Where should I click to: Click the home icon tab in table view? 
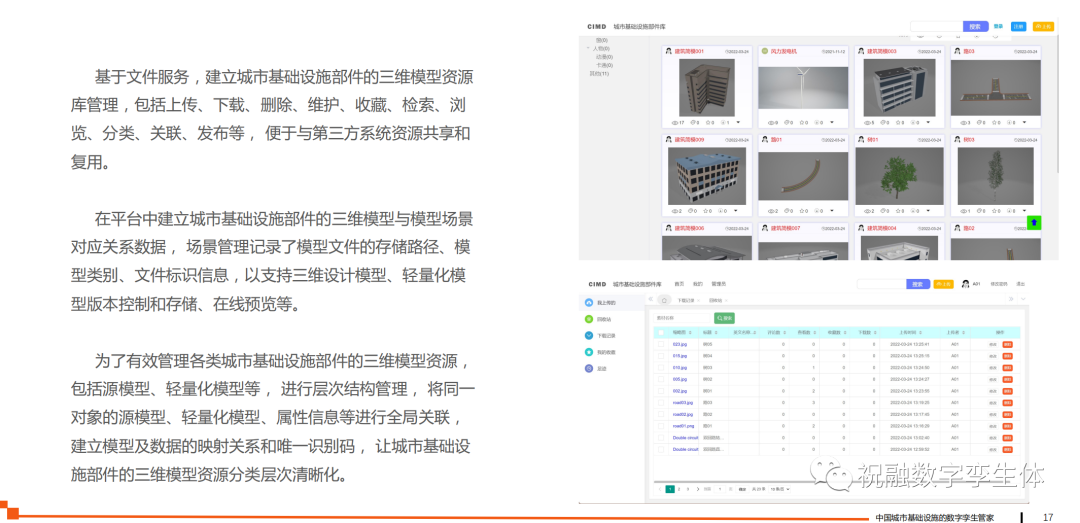664,300
